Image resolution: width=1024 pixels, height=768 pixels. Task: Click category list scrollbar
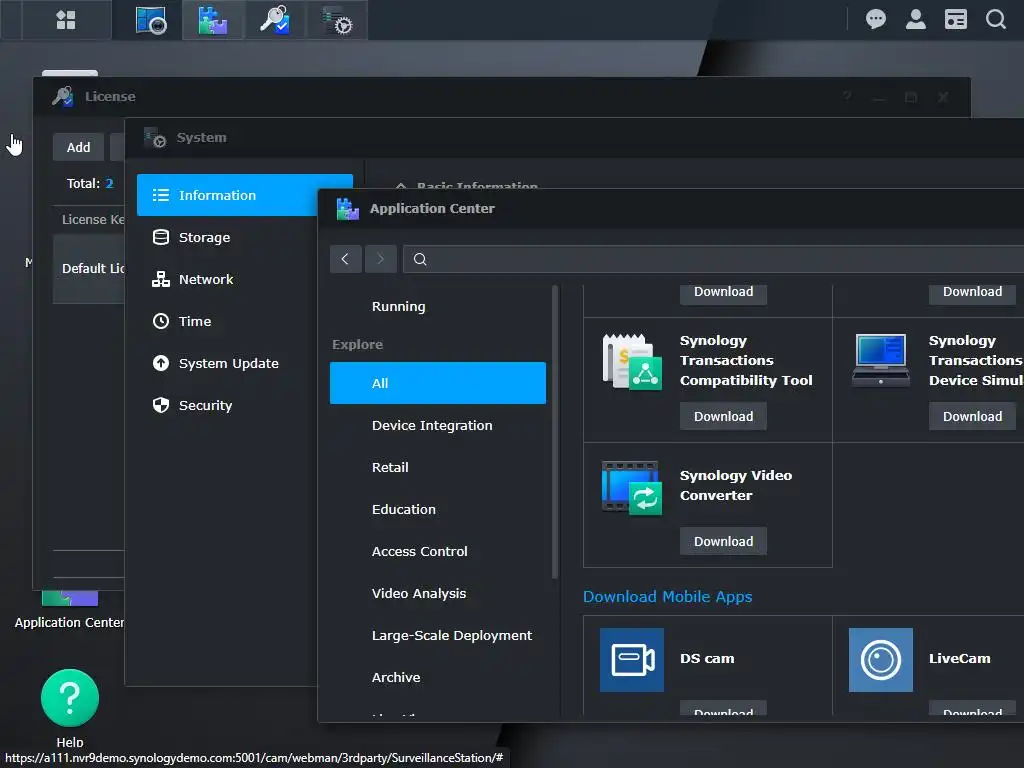pyautogui.click(x=555, y=432)
